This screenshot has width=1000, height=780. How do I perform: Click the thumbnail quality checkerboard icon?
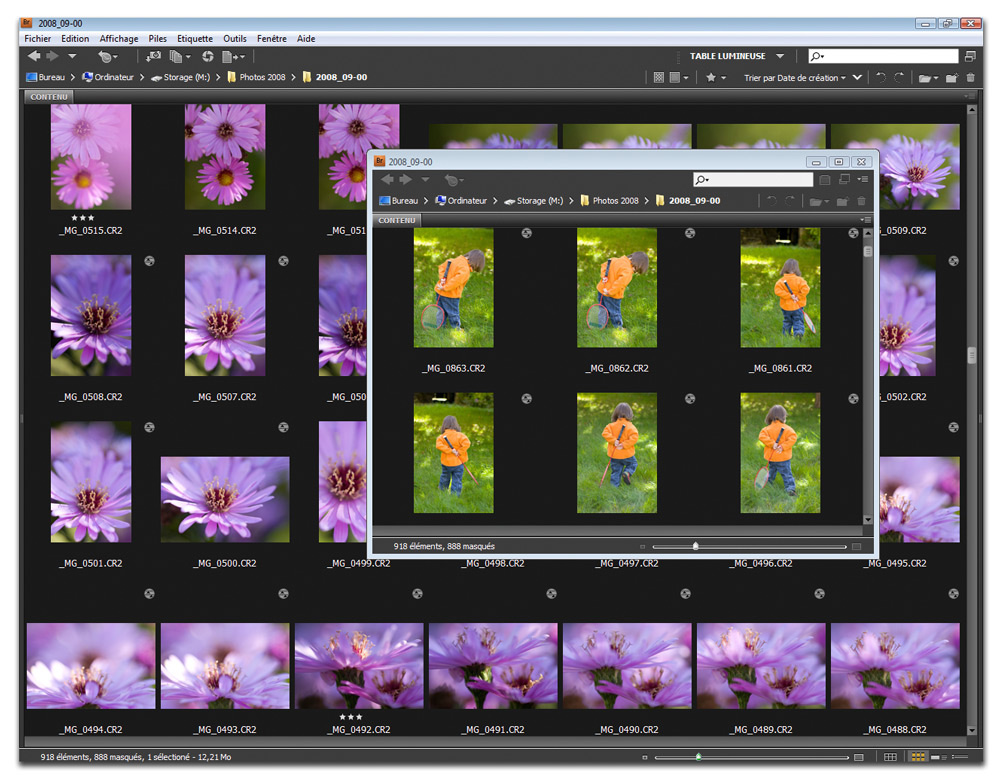pyautogui.click(x=659, y=78)
